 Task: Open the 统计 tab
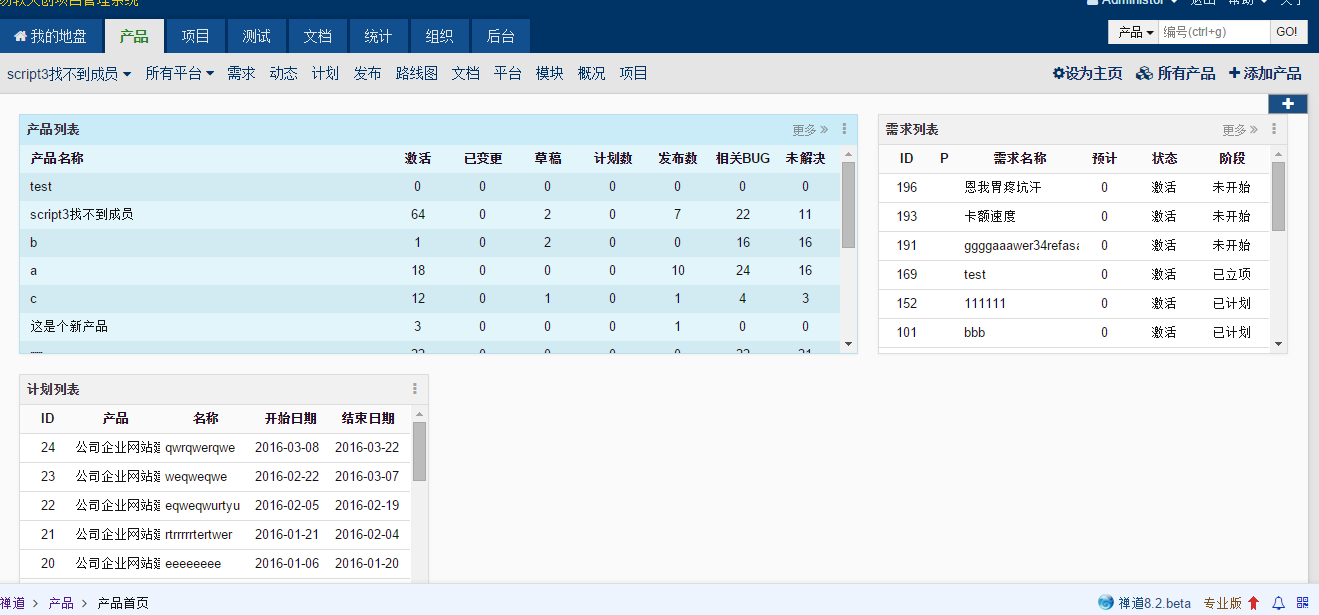pyautogui.click(x=378, y=36)
